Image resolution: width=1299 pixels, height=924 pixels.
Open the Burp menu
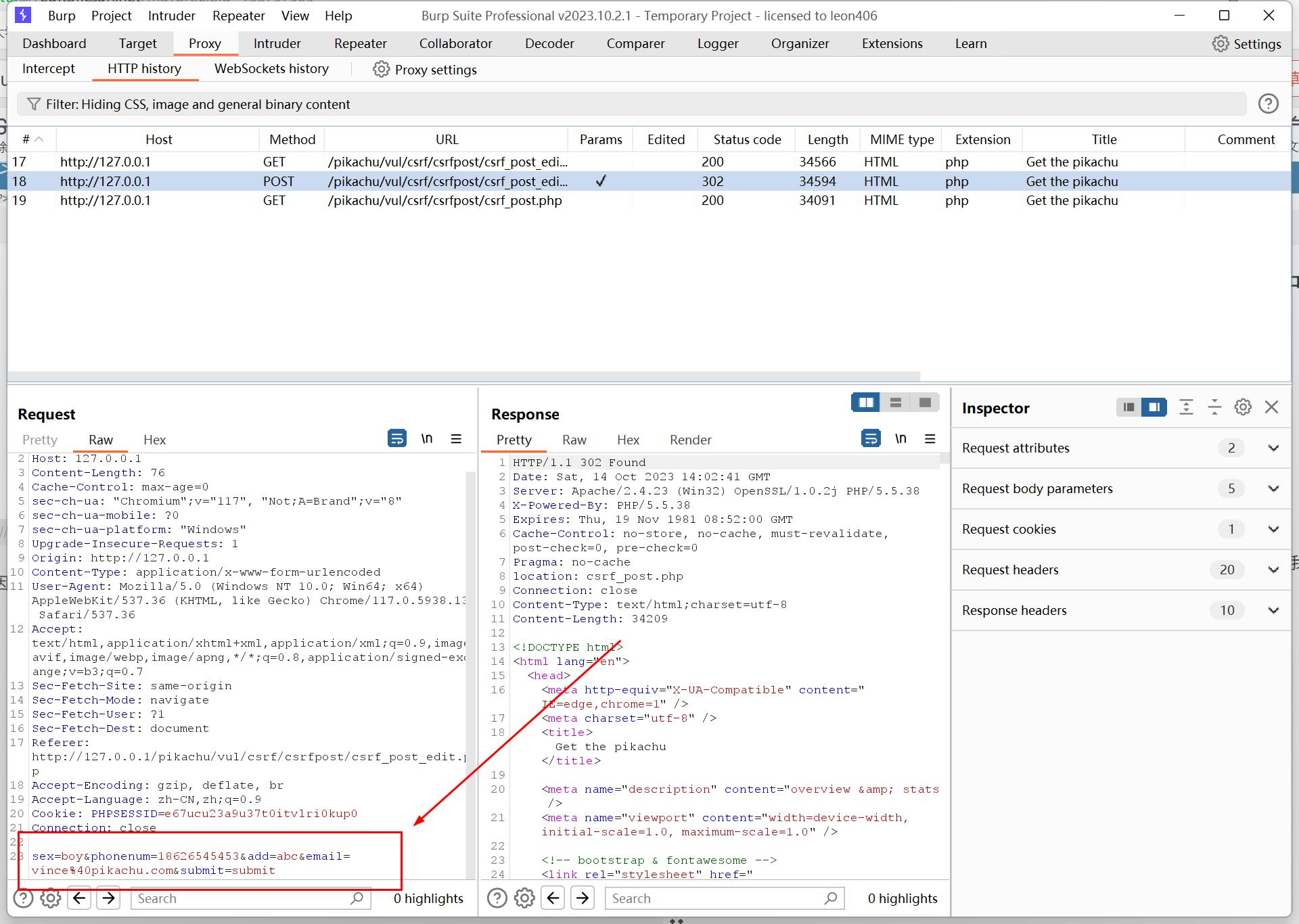(62, 16)
